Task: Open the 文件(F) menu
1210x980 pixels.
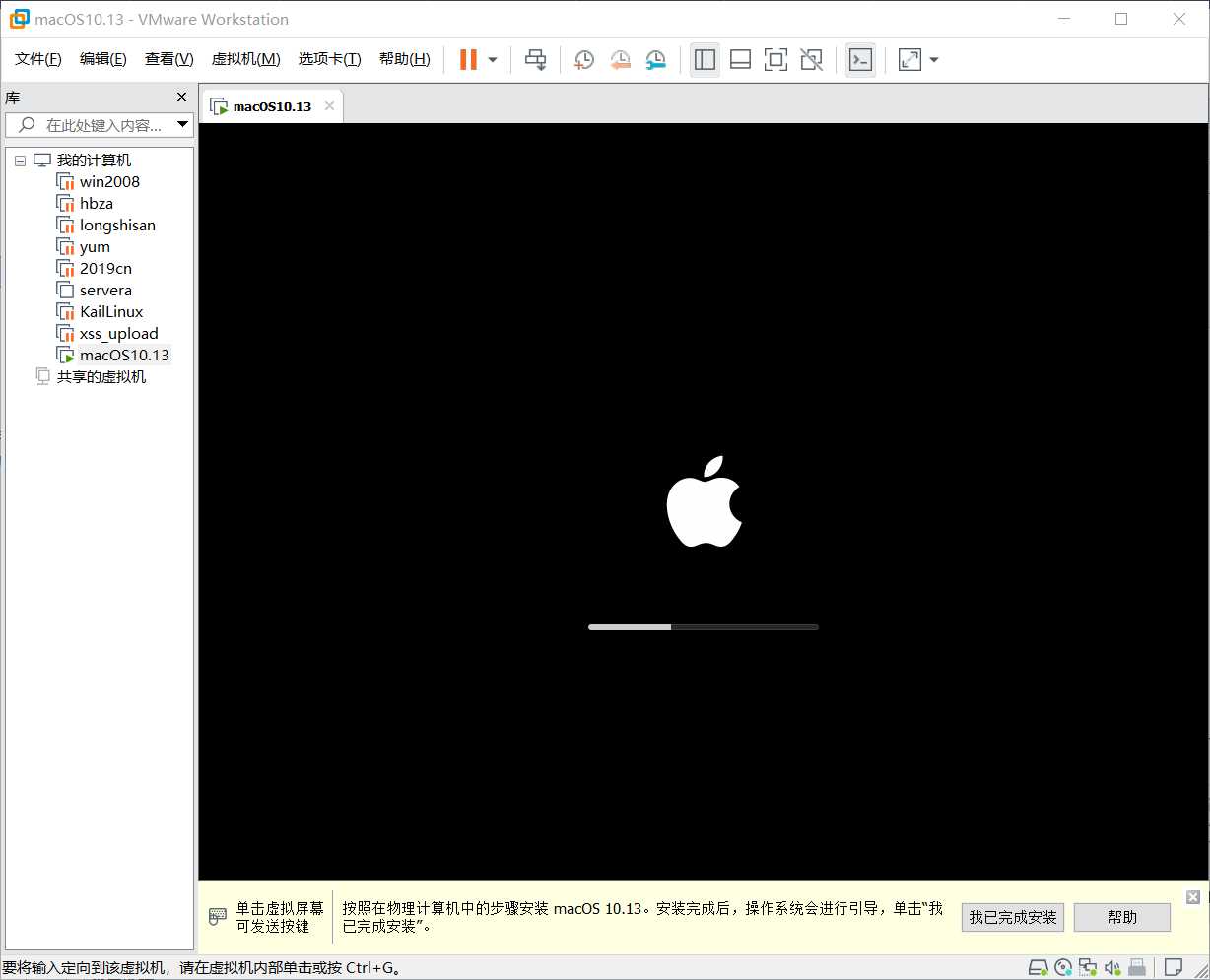Action: coord(38,59)
